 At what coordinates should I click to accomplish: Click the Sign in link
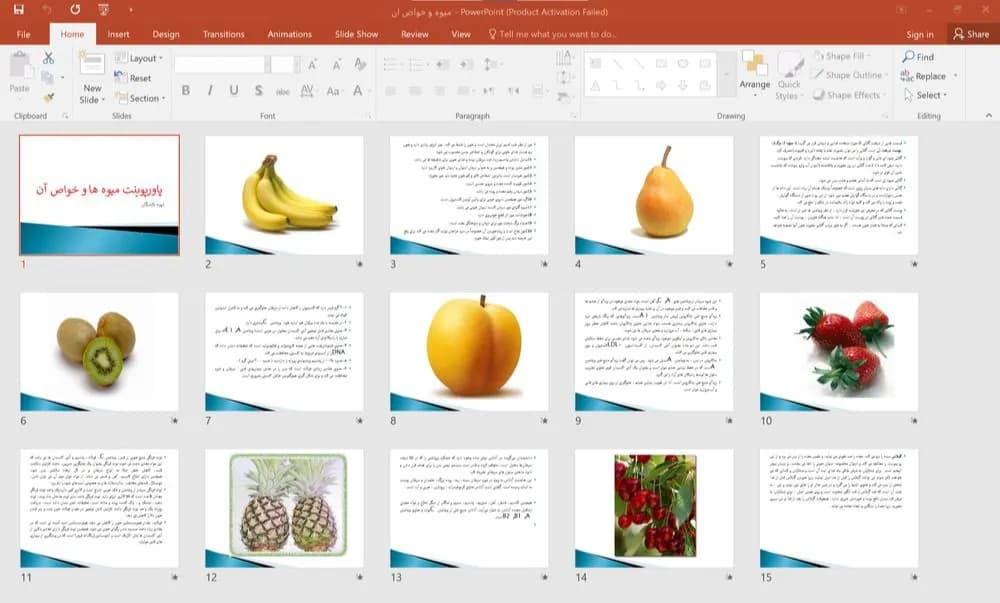click(x=920, y=34)
